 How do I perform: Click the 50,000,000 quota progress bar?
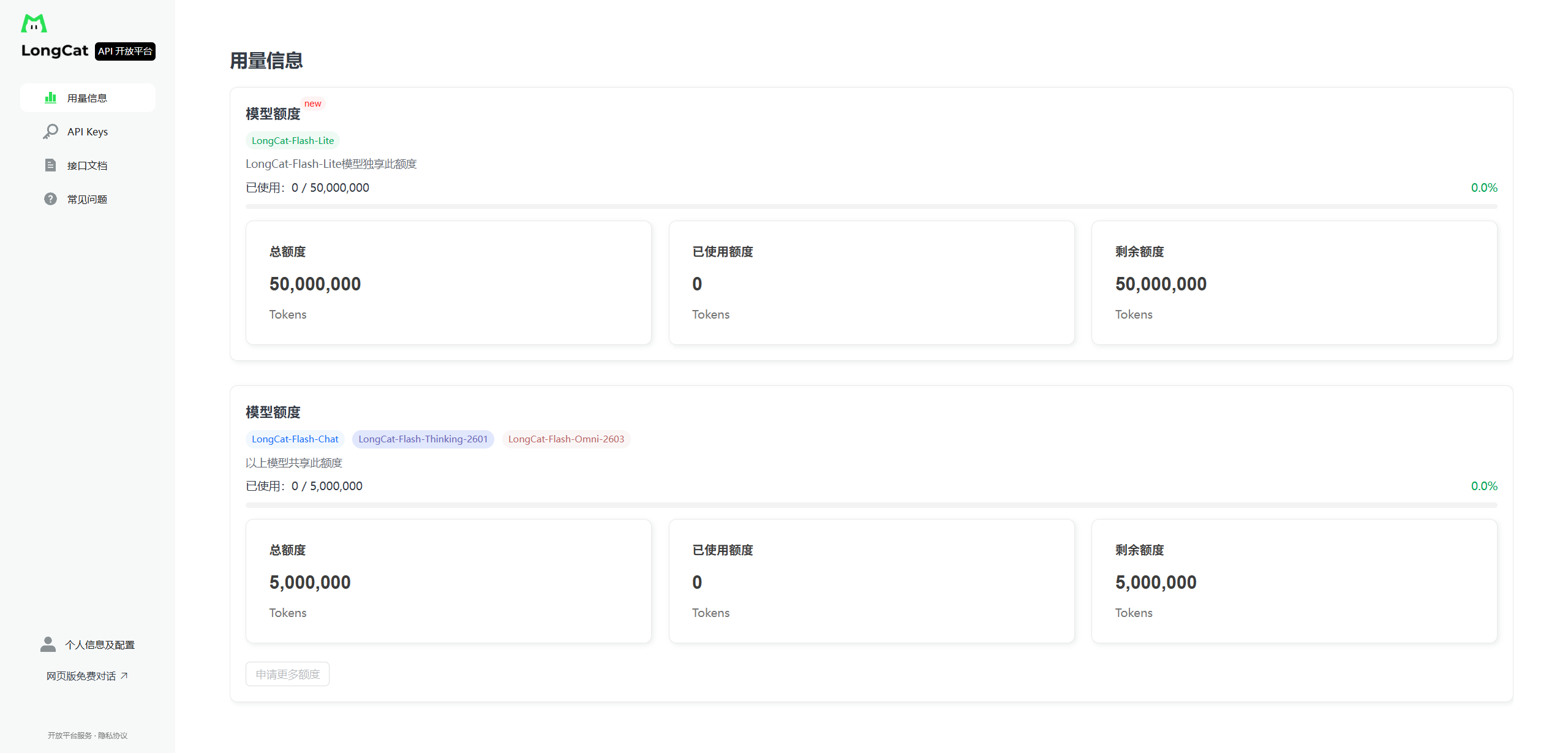click(871, 206)
